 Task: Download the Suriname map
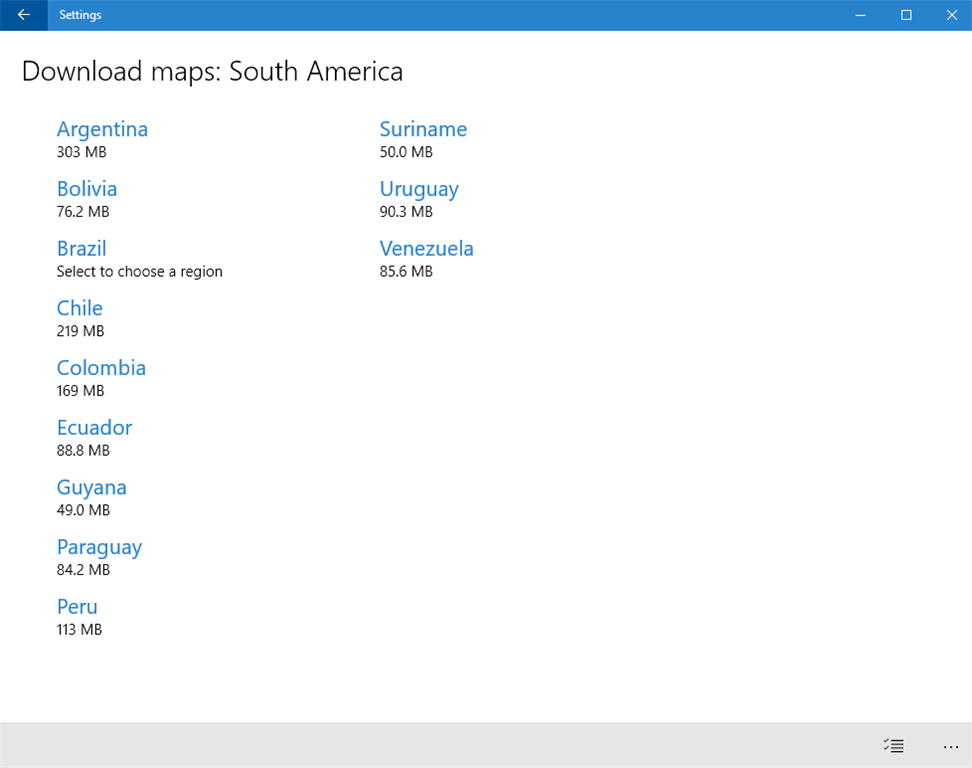(x=423, y=129)
